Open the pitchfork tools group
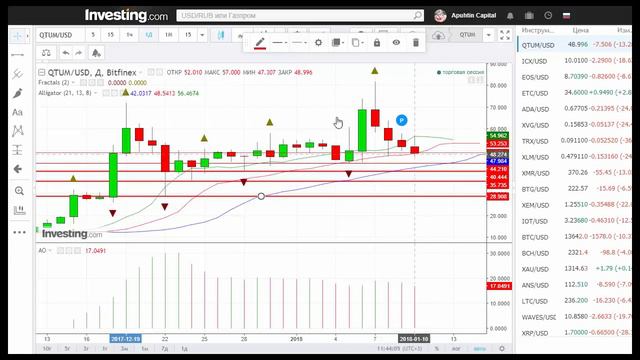 point(18,74)
